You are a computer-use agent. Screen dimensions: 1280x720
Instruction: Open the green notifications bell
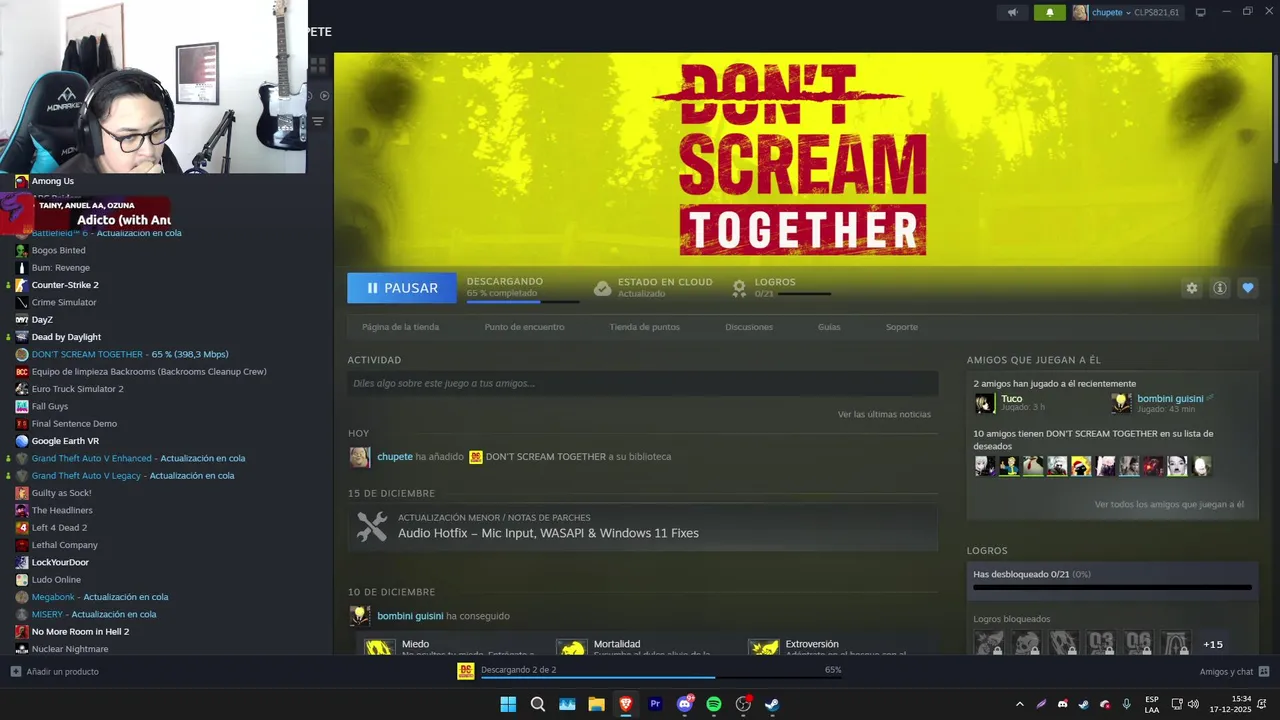pyautogui.click(x=1050, y=13)
